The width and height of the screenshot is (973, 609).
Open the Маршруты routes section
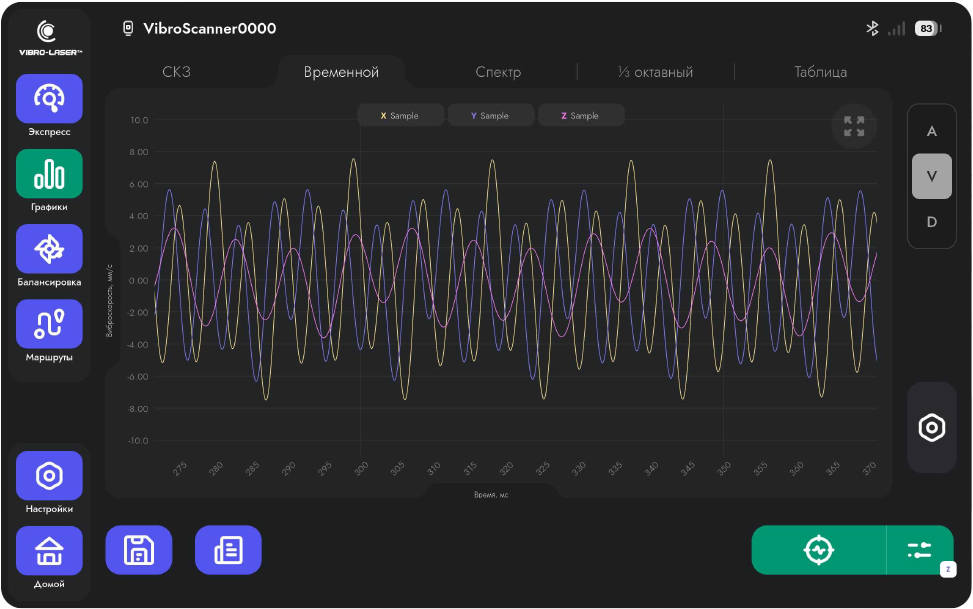coord(49,324)
